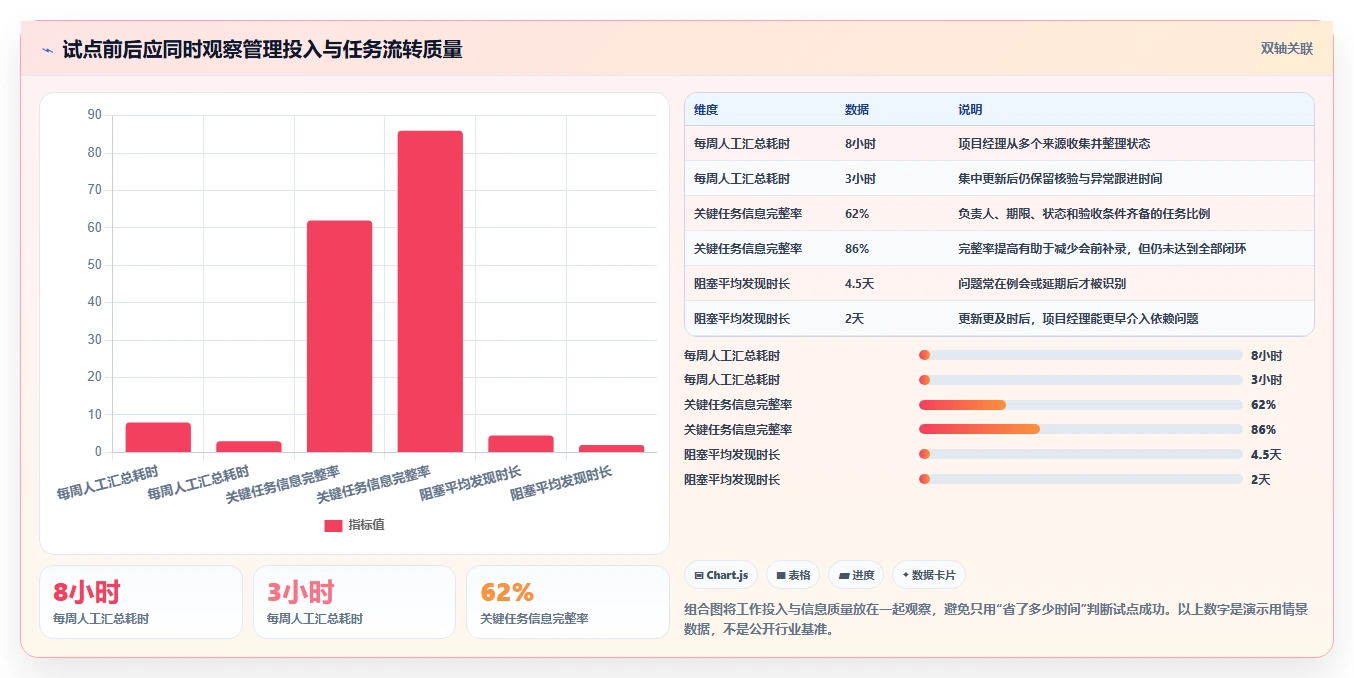
Task: Click the progress bar labeled 8小时
Action: (x=1080, y=355)
